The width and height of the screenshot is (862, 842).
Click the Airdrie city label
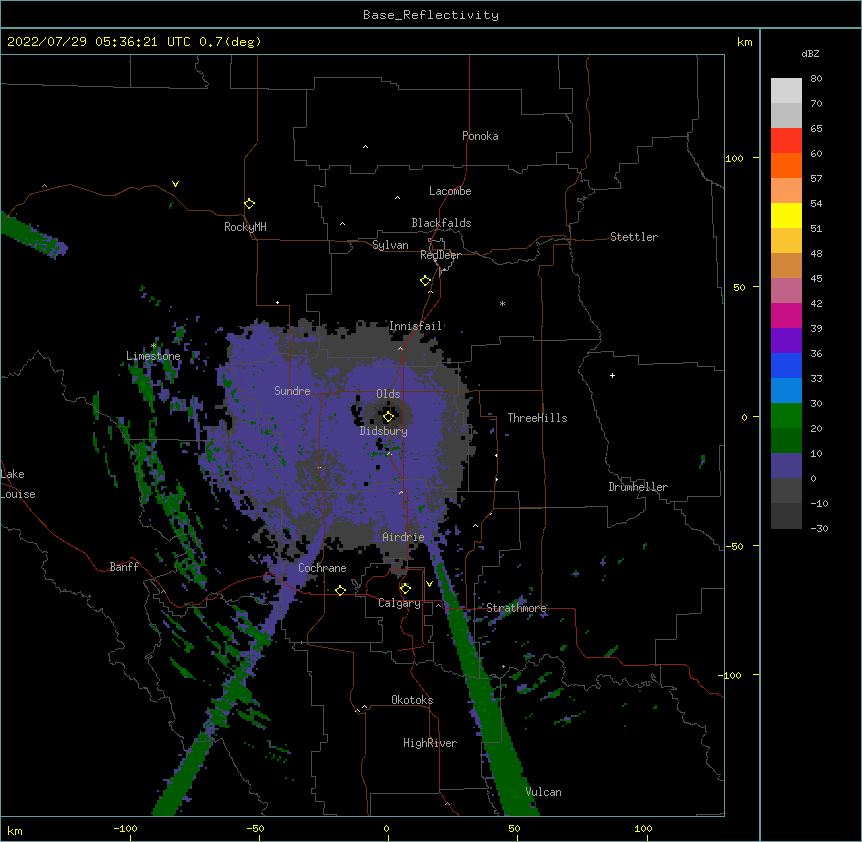coord(404,537)
